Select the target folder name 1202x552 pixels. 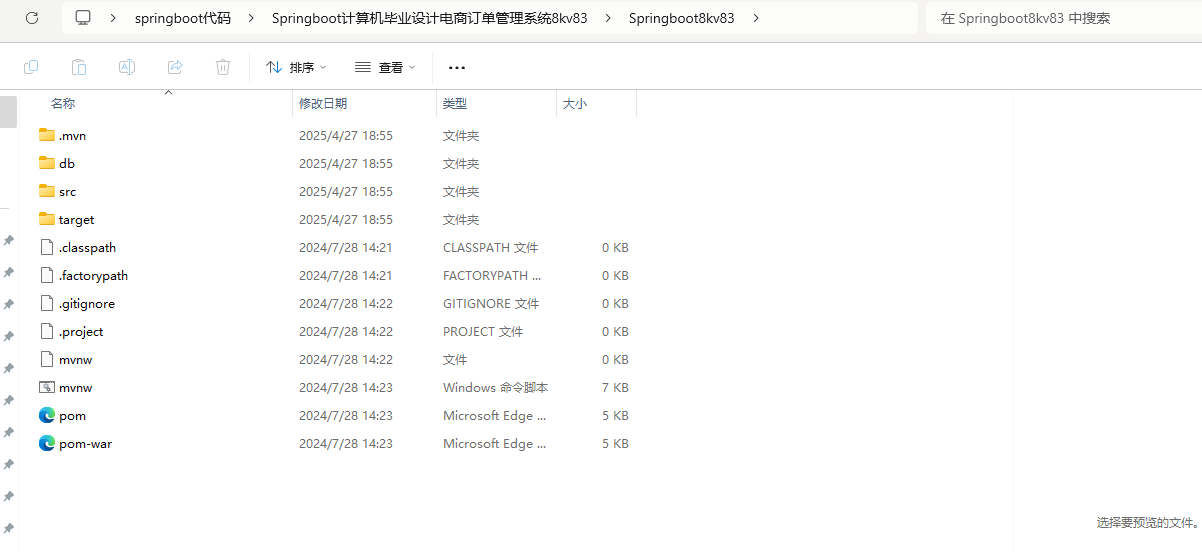pyautogui.click(x=76, y=219)
